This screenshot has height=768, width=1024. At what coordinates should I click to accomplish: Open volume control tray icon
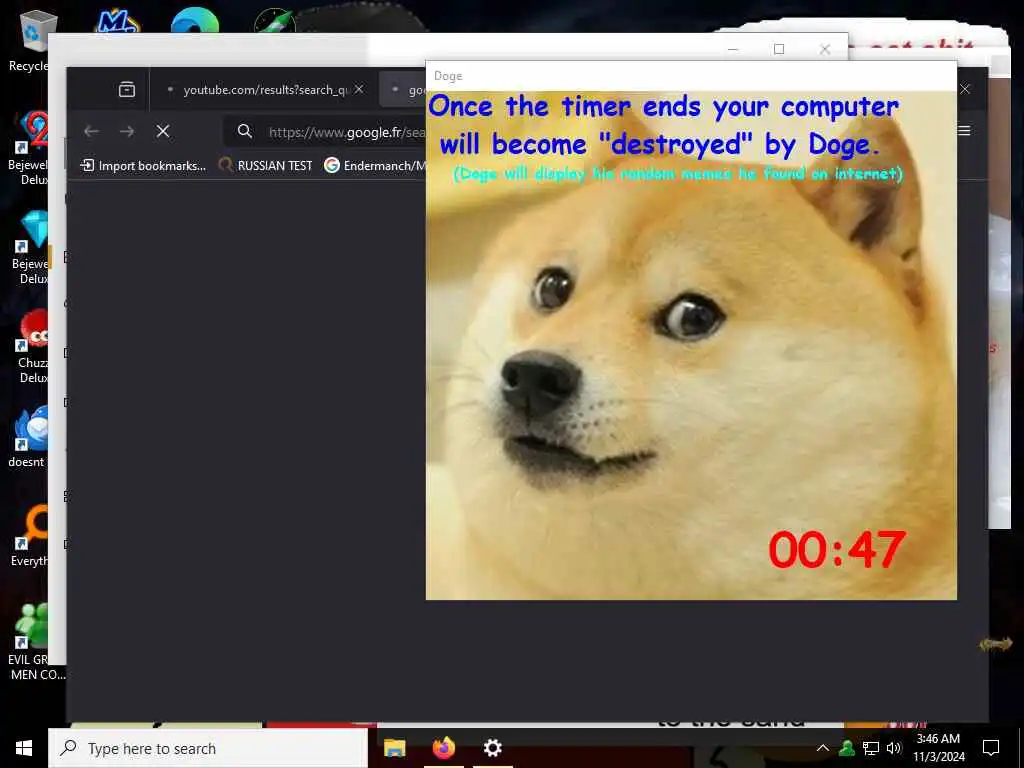[x=894, y=748]
